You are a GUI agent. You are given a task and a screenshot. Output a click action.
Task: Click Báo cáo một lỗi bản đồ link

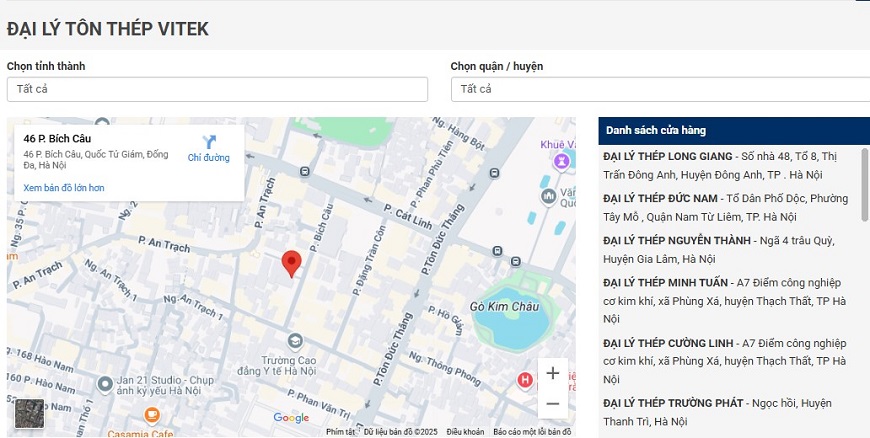532,431
